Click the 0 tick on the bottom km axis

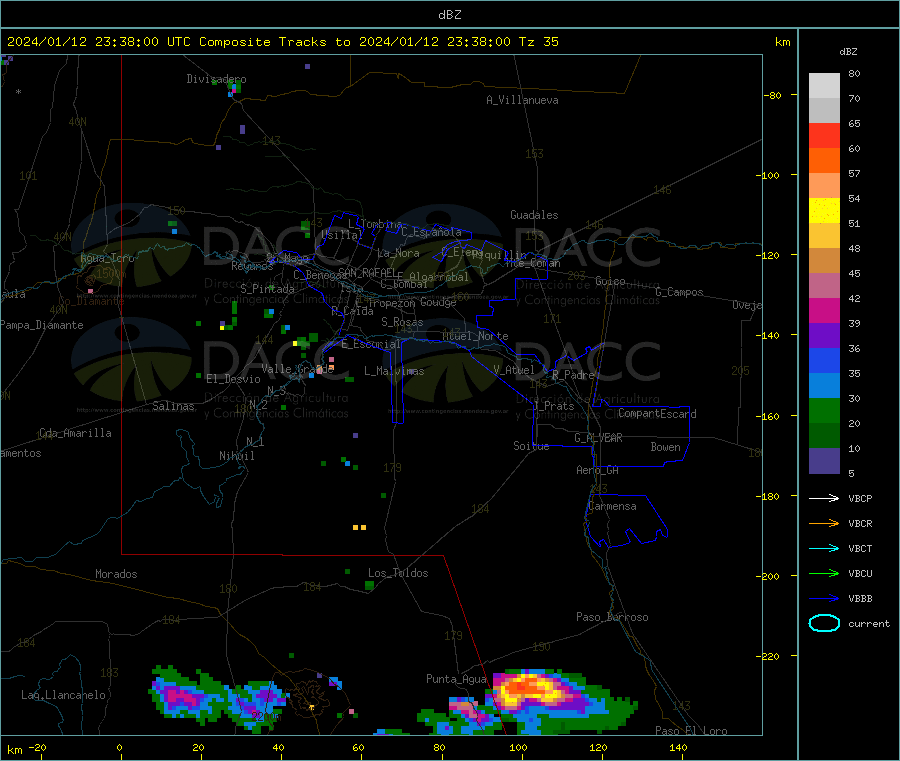point(119,747)
